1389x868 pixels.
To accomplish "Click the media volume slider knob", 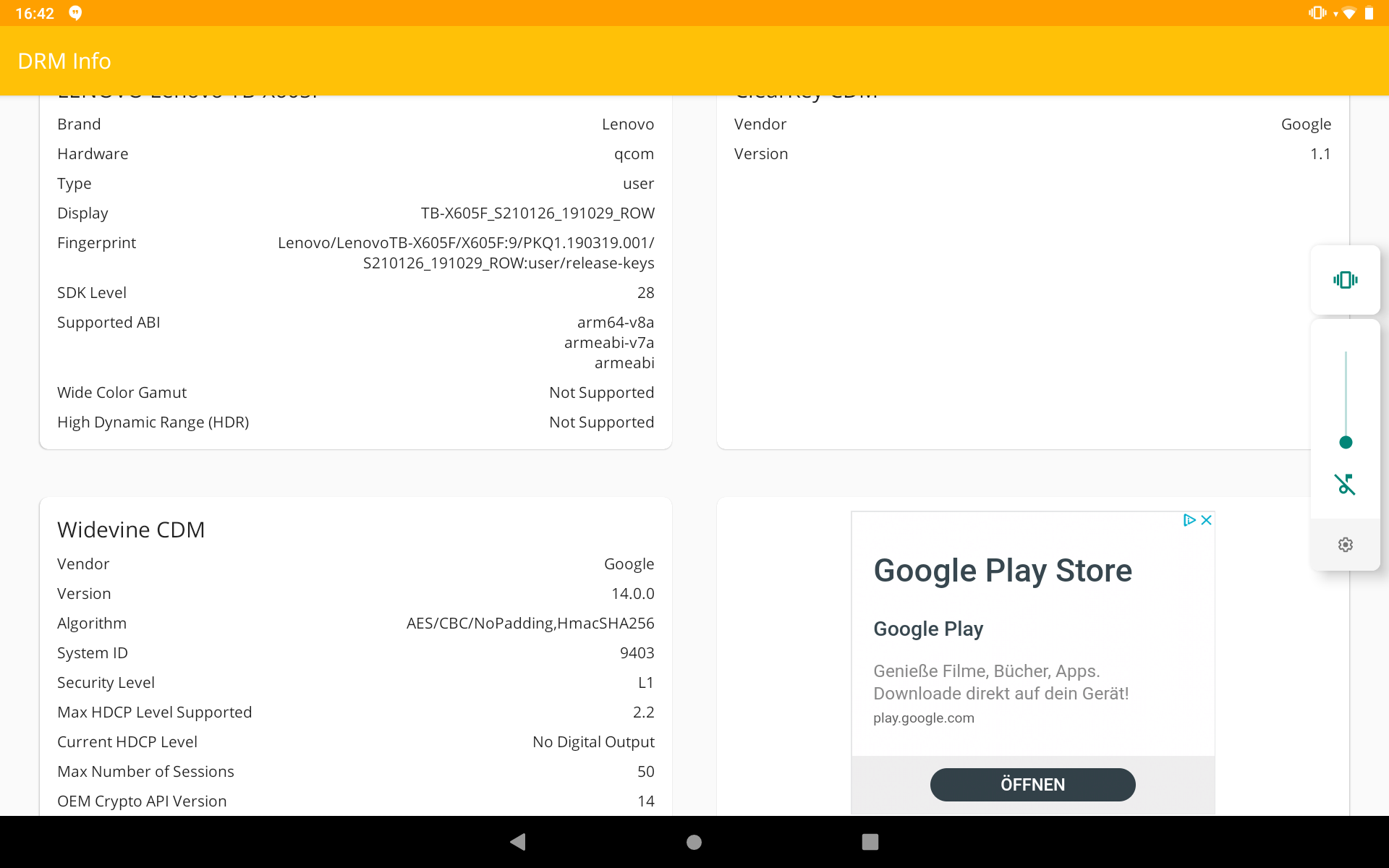I will 1345,443.
